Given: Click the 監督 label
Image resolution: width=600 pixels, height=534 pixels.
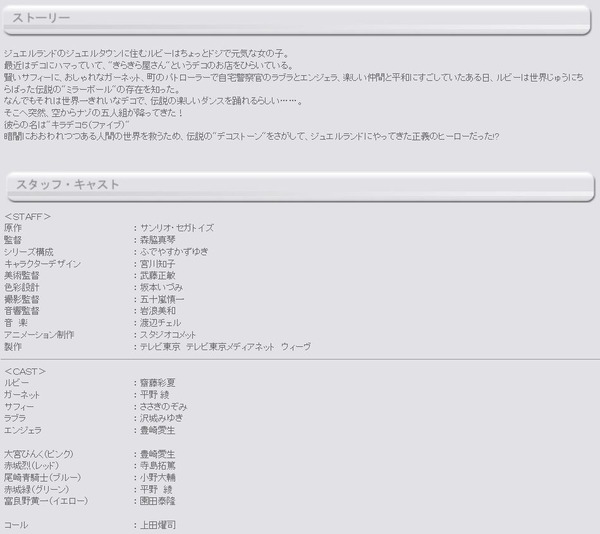Looking at the screenshot, I should (13, 240).
